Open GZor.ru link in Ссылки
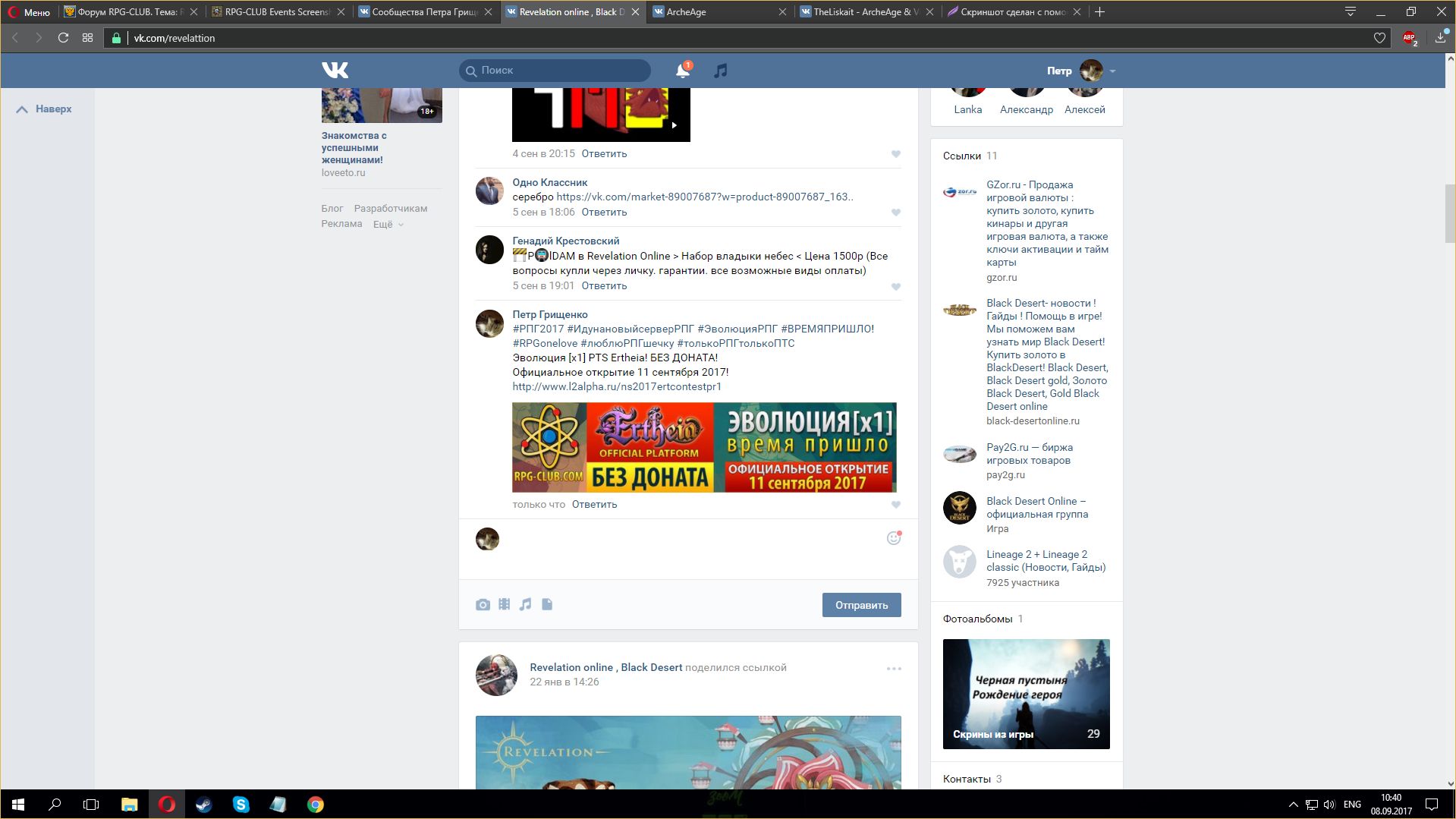This screenshot has height=819, width=1456. click(x=1047, y=223)
